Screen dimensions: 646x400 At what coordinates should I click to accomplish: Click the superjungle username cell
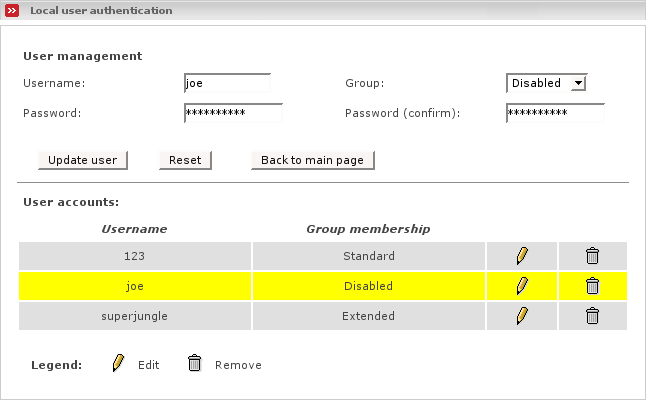[135, 316]
